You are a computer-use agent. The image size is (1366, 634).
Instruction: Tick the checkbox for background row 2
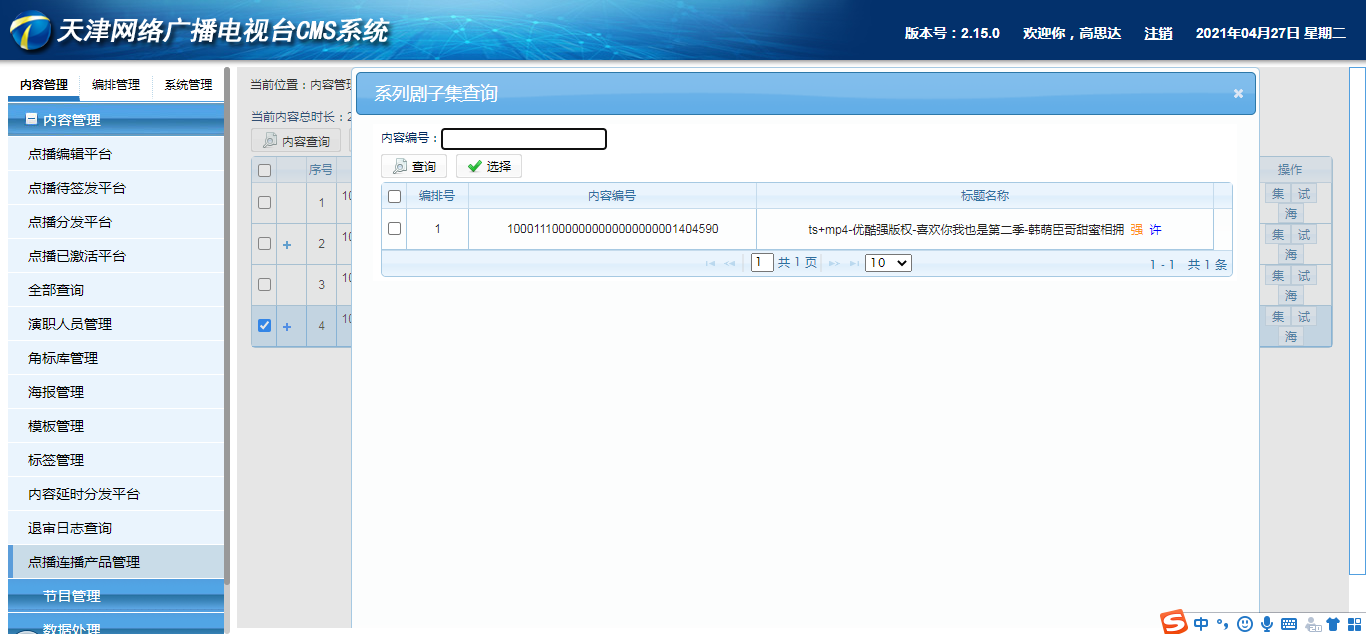click(264, 243)
